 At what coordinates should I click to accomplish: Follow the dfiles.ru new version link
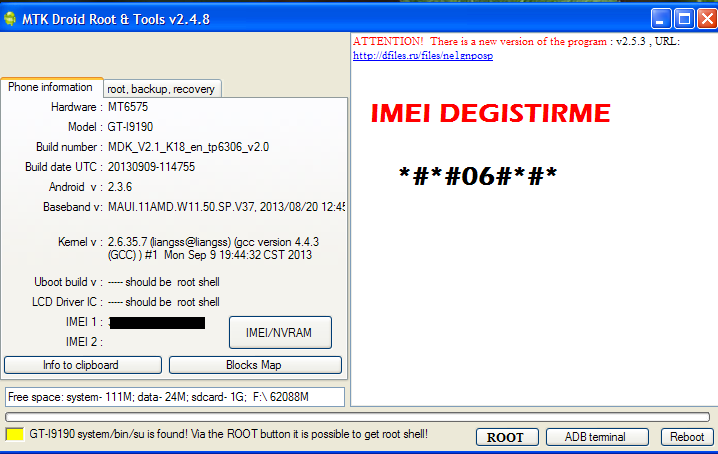pyautogui.click(x=422, y=56)
